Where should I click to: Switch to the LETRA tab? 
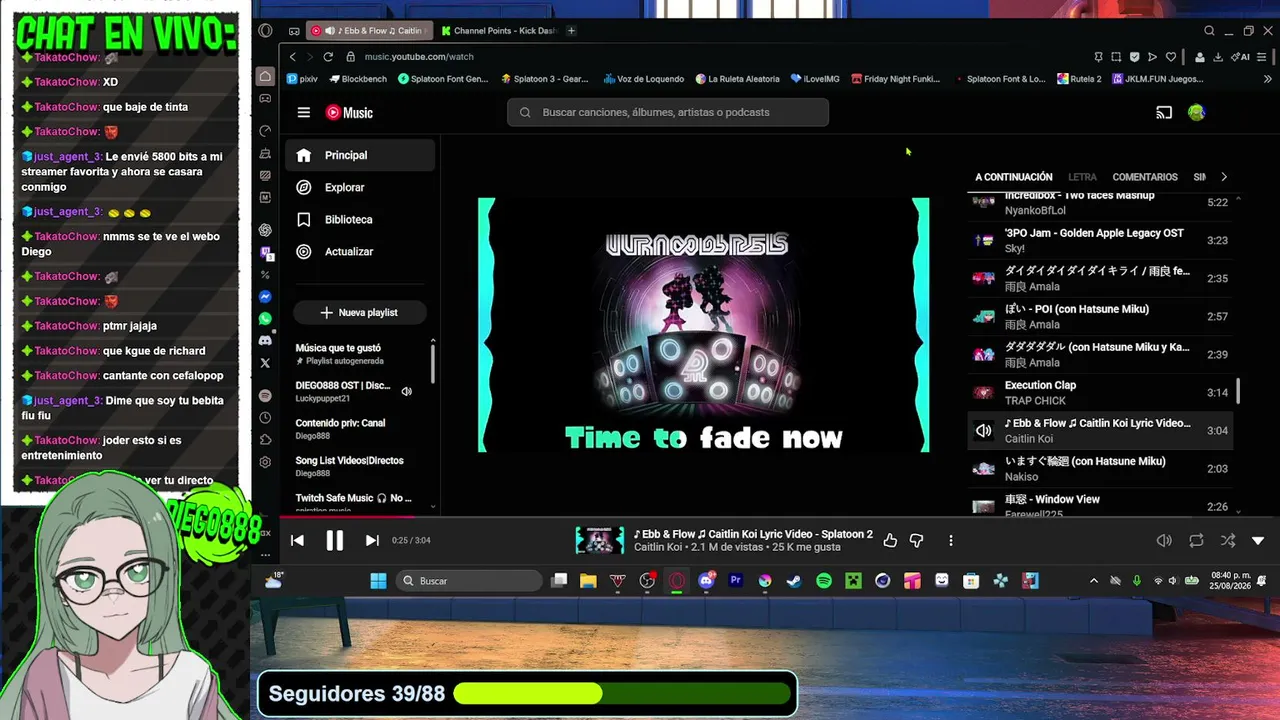pos(1082,177)
